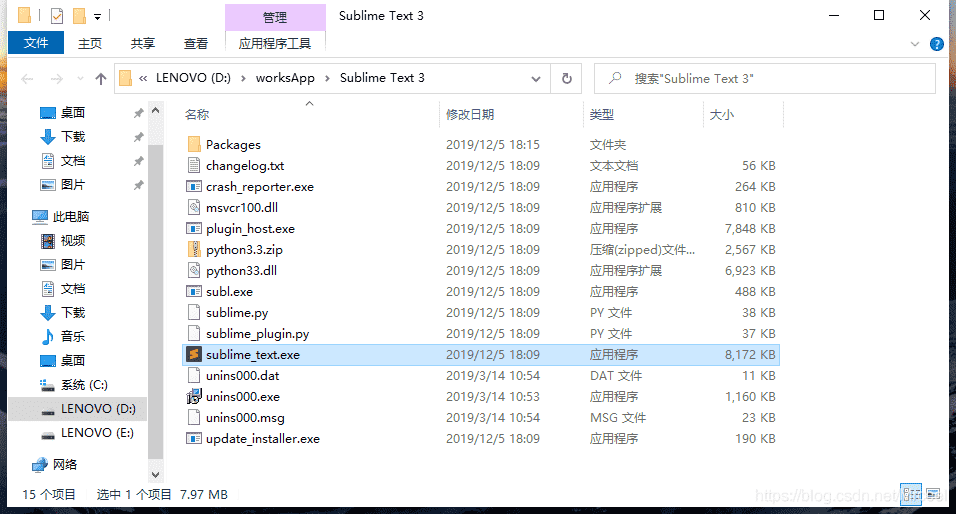Click the navigation pane scroll down arrow
This screenshot has width=956, height=514.
pos(155,474)
